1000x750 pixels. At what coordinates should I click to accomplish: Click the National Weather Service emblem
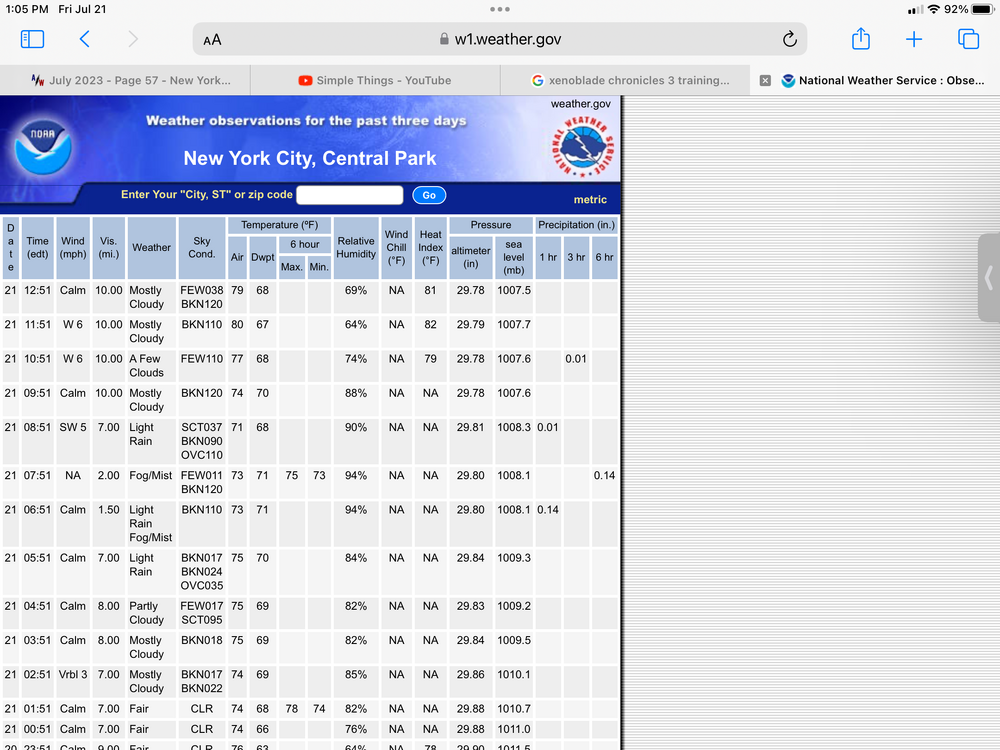tap(582, 147)
